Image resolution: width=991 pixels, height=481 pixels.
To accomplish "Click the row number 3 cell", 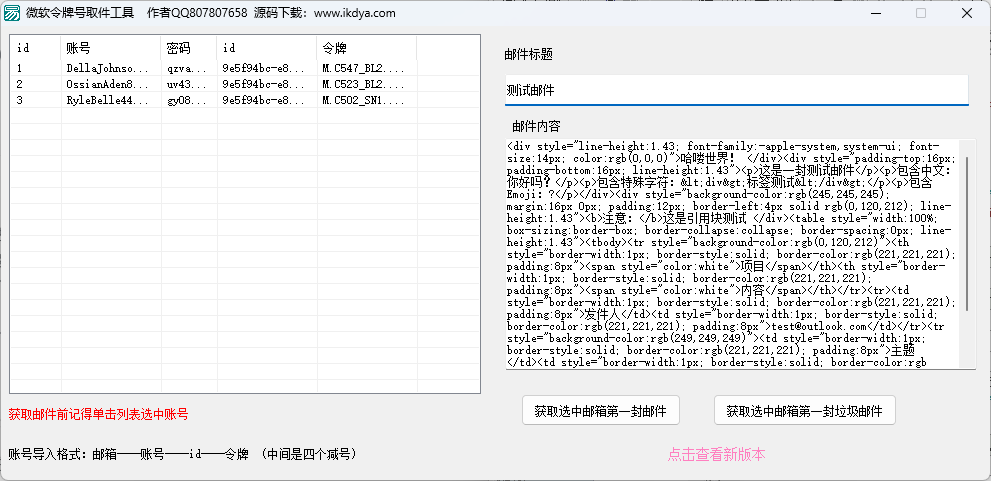I will [x=35, y=99].
